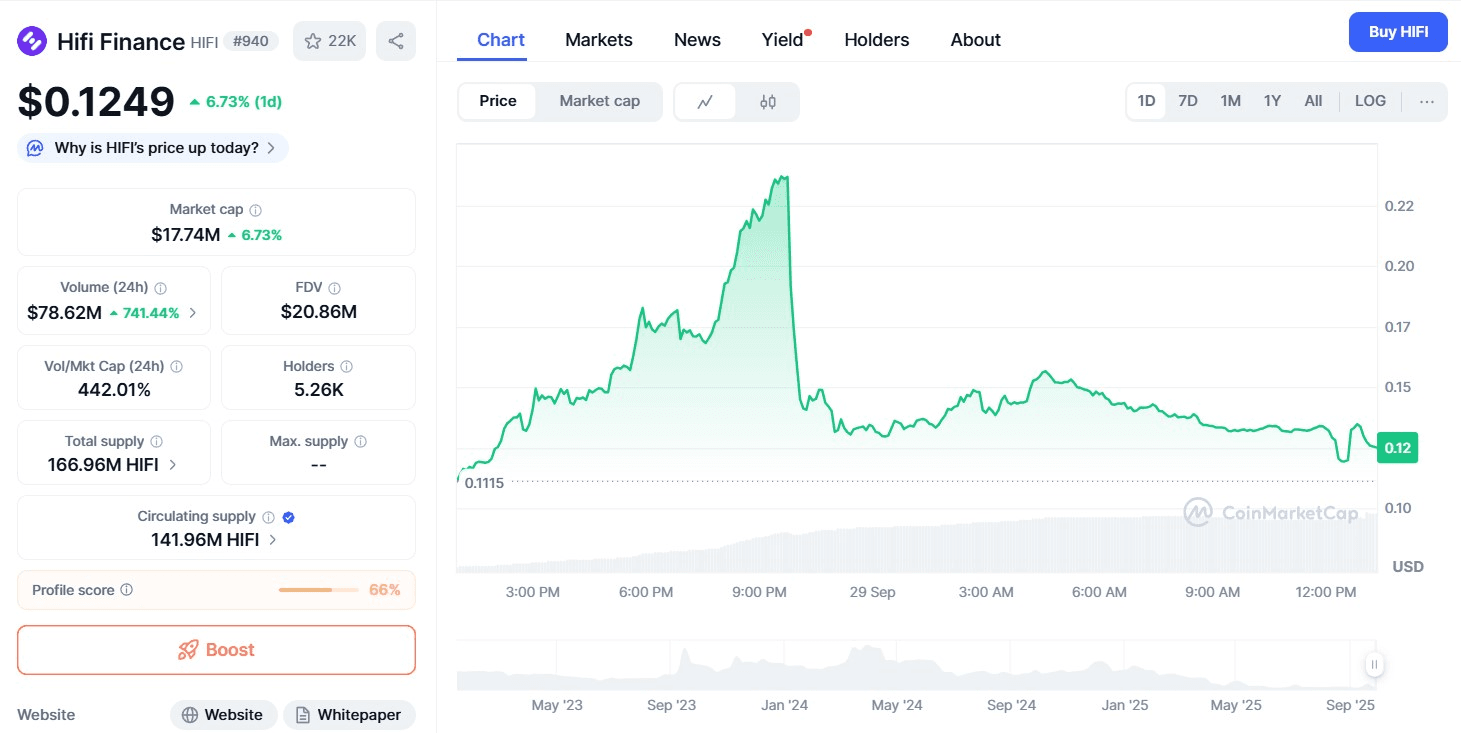Expand the Total supply details chevron
This screenshot has height=733, width=1461.
click(173, 465)
